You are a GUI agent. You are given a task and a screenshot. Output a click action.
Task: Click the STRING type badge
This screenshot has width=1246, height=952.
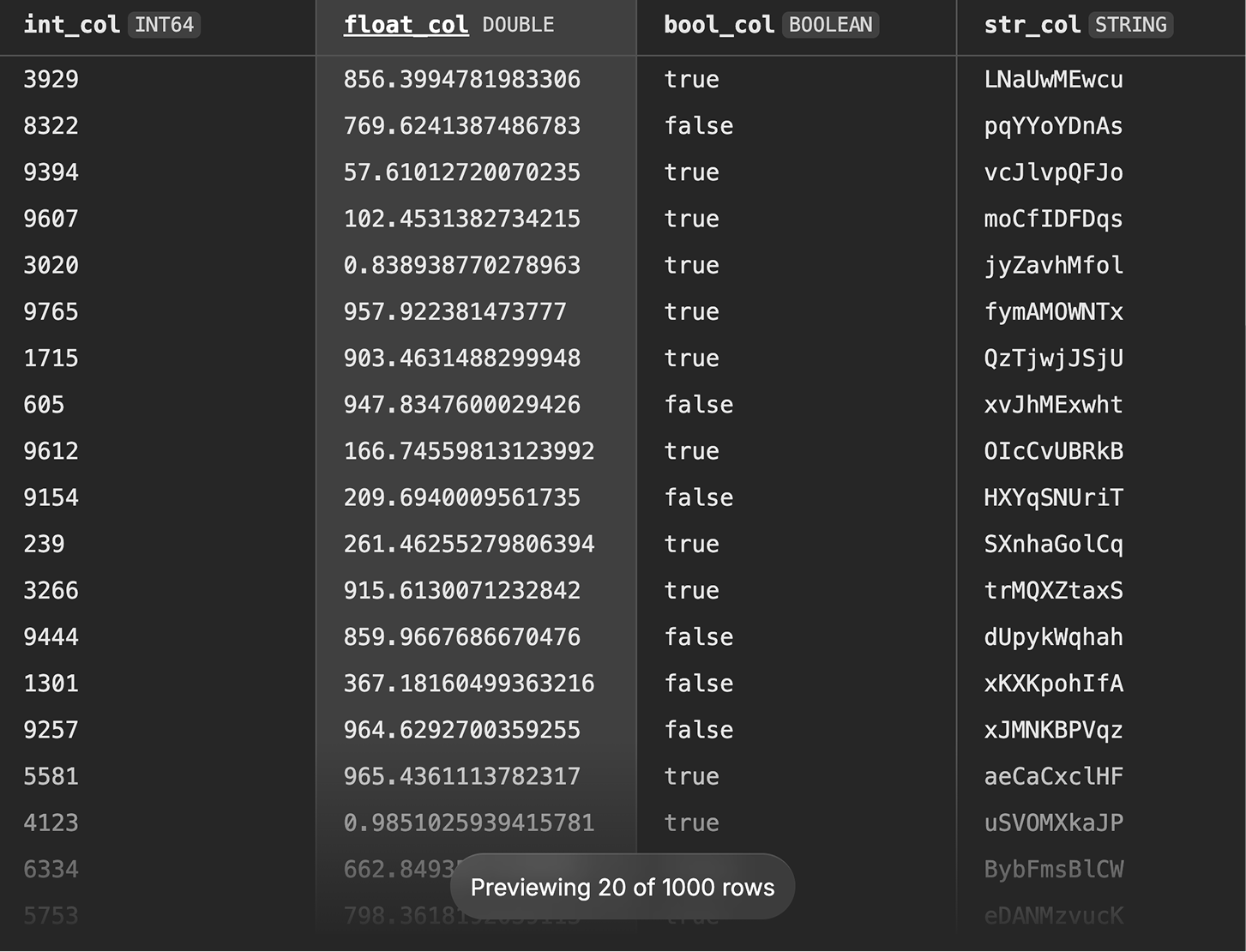tap(1130, 25)
